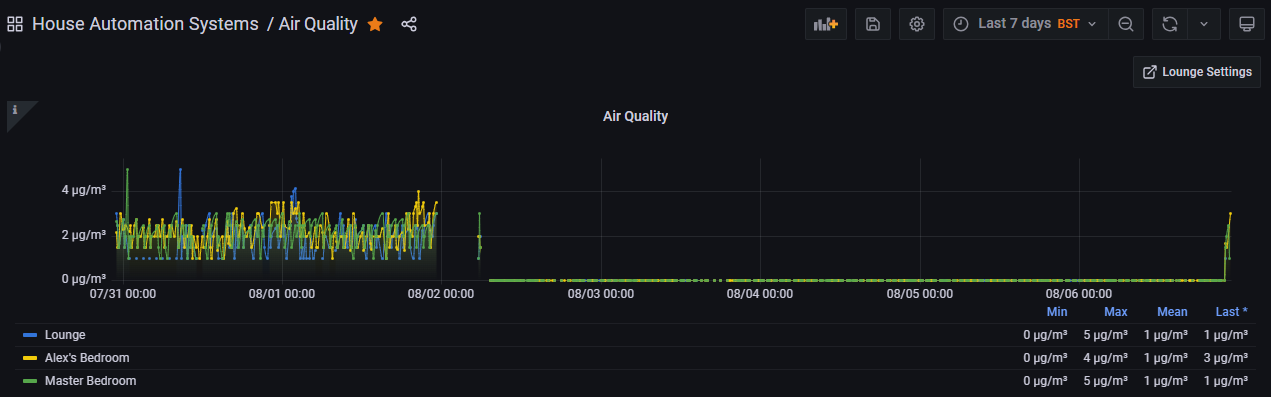Toggle Alex's Bedroom series visibility
Image resolution: width=1271 pixels, height=397 pixels.
tap(87, 357)
